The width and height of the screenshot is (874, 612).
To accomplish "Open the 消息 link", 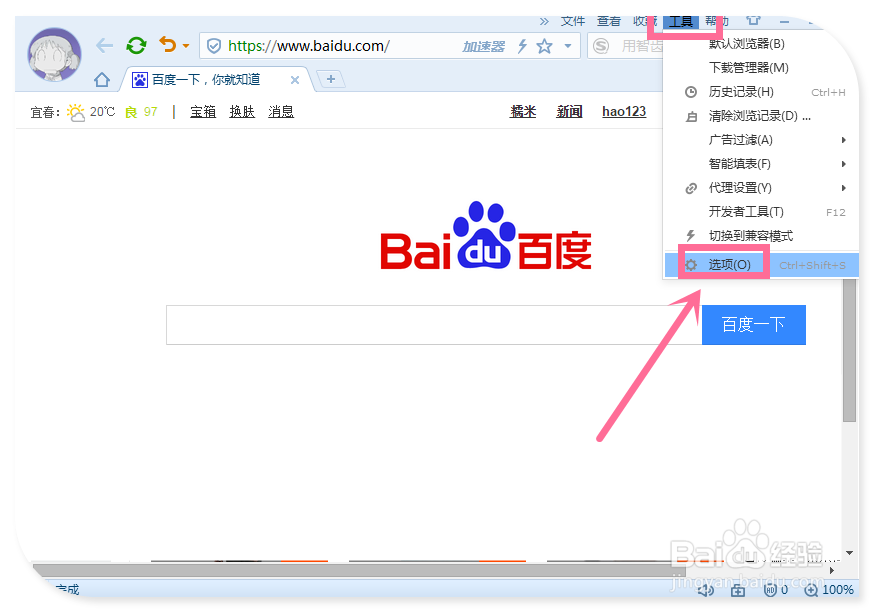I will click(281, 112).
